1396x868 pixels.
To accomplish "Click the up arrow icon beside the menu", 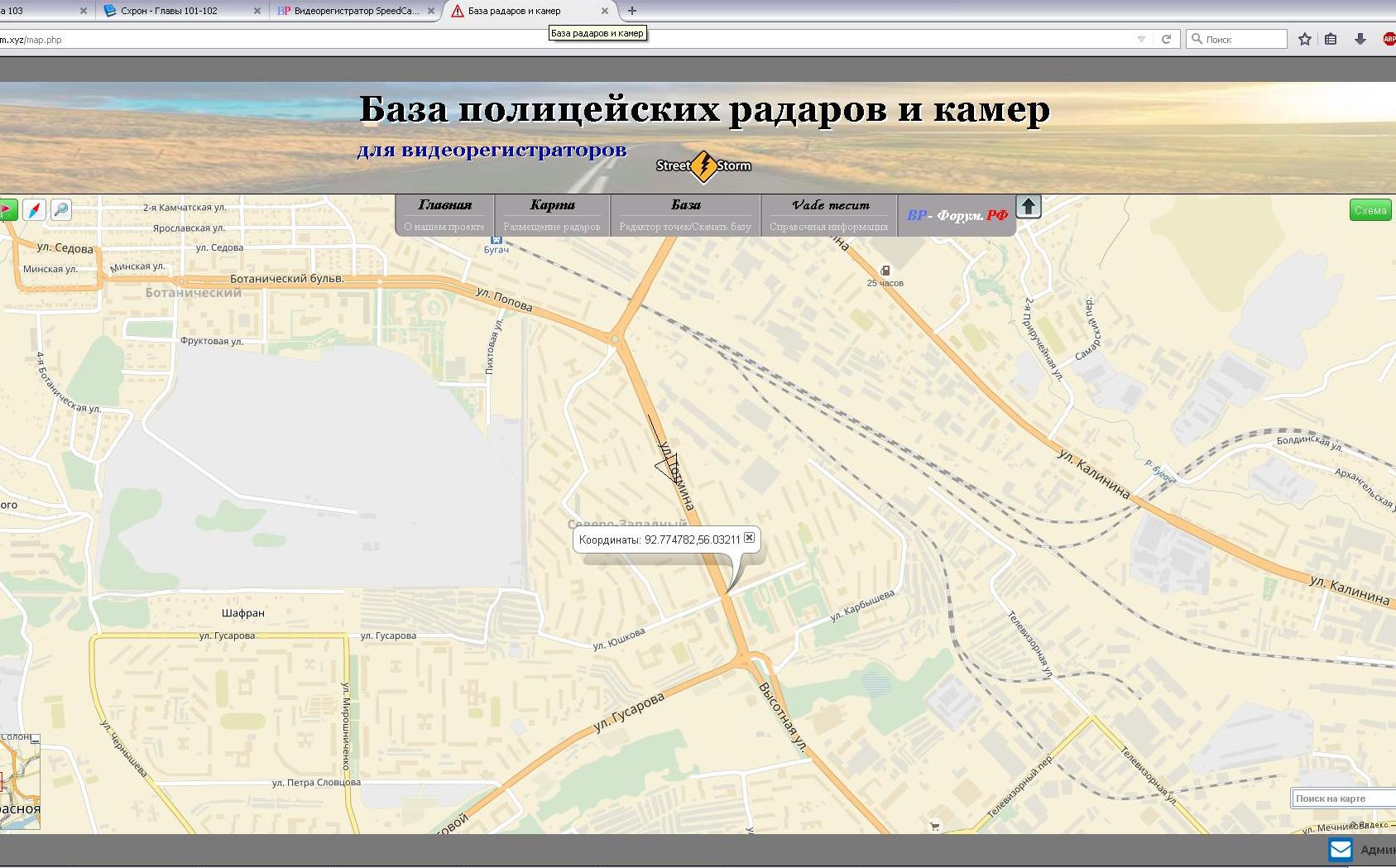I will tap(1028, 206).
